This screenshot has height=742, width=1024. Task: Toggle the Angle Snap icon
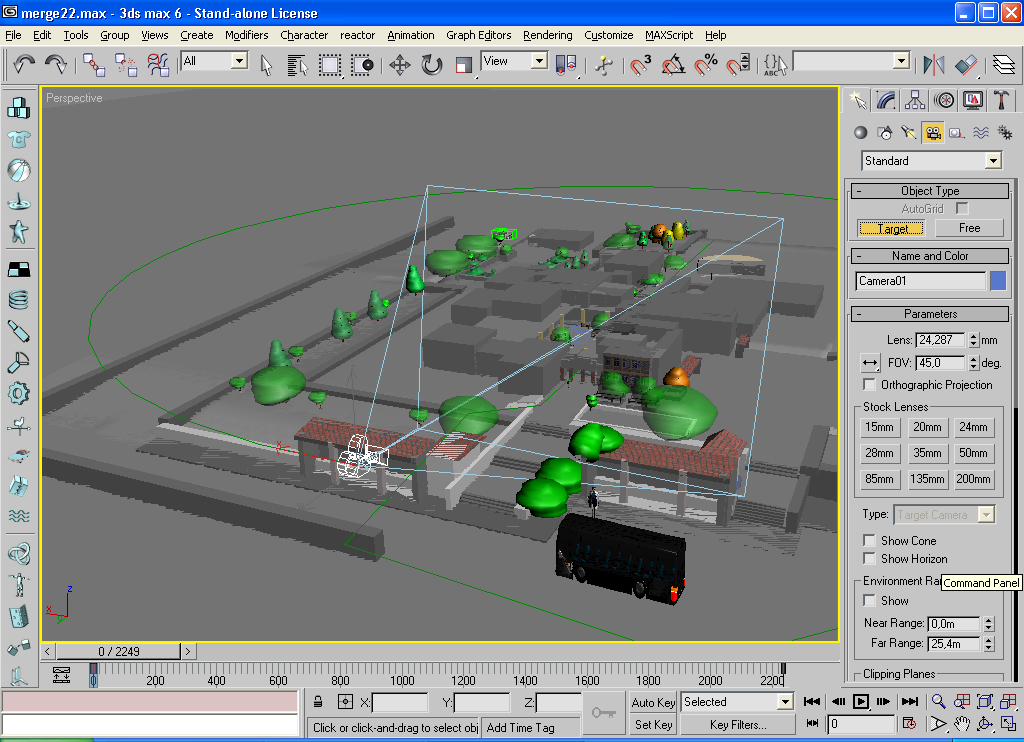(673, 65)
